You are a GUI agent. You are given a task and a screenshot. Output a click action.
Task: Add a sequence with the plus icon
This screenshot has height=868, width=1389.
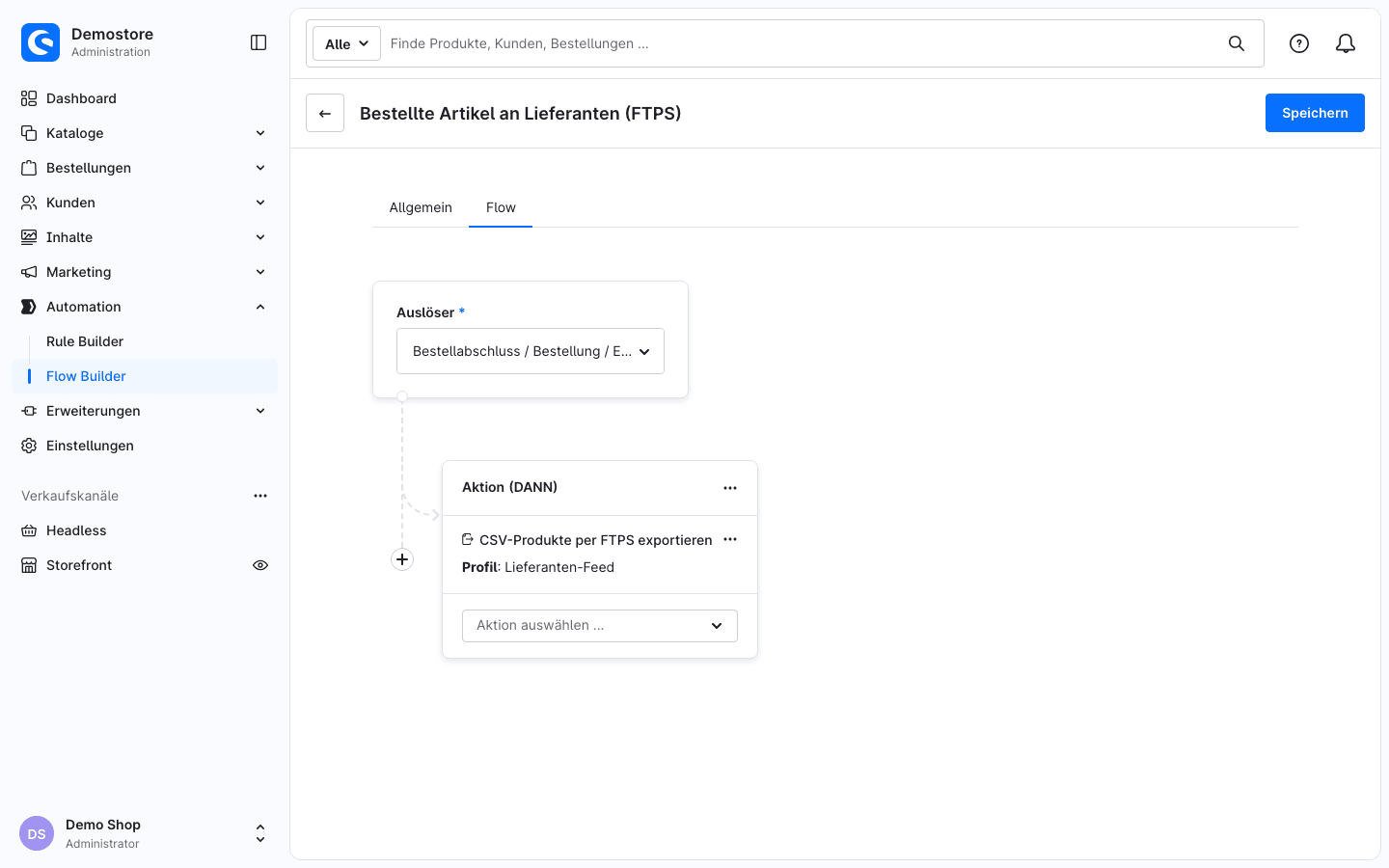[402, 559]
